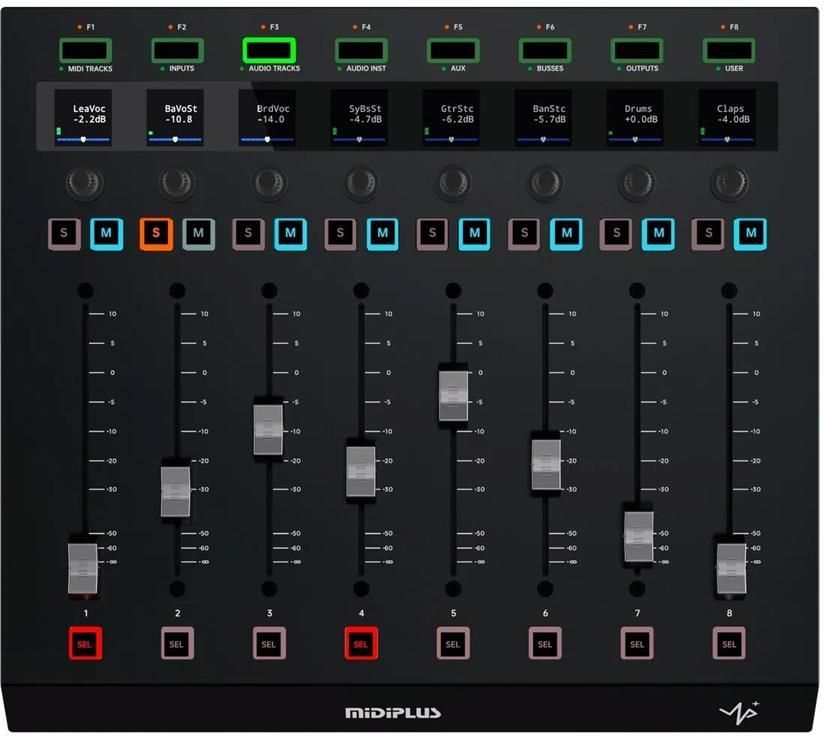Toggle mute on channel 5 GtrStc

click(x=474, y=233)
